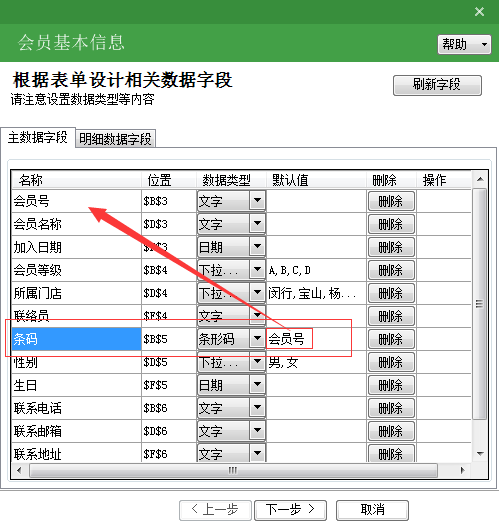The height and width of the screenshot is (530, 499).
Task: Open data type dropdown for 生日 row
Action: [x=257, y=385]
